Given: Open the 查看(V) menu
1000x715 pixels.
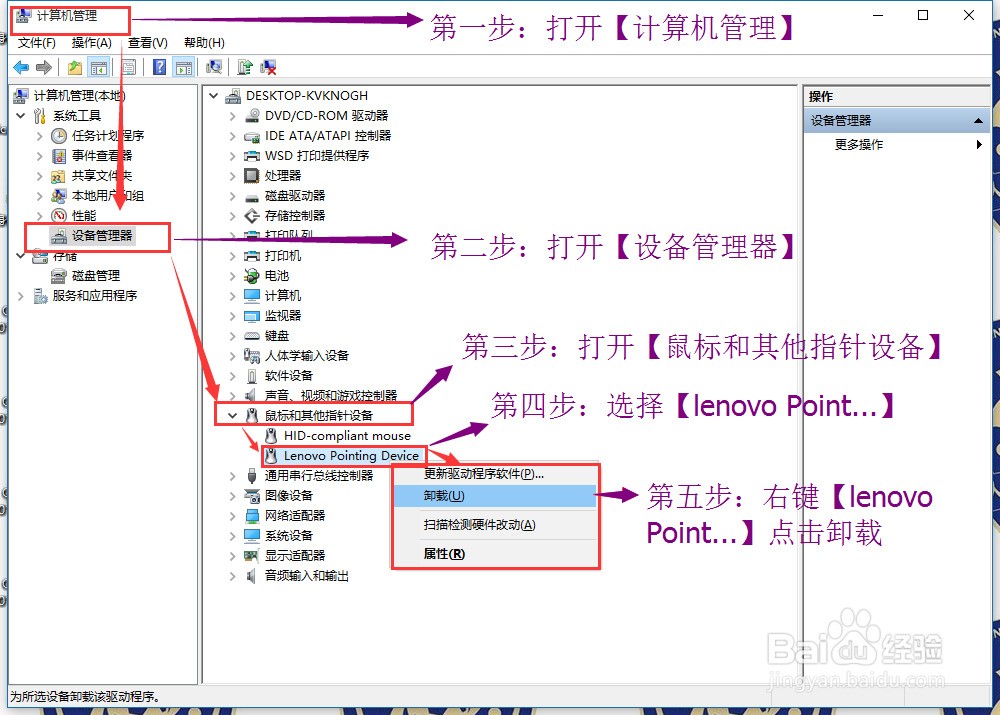Looking at the screenshot, I should click(147, 43).
